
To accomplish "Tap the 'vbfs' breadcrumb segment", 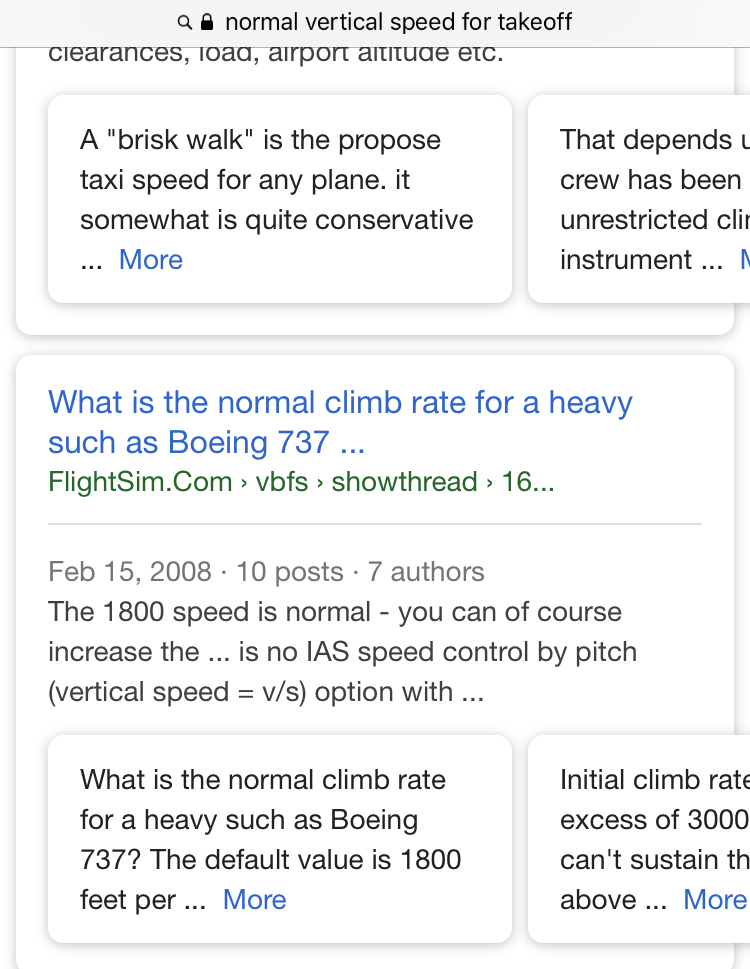I will (x=282, y=481).
